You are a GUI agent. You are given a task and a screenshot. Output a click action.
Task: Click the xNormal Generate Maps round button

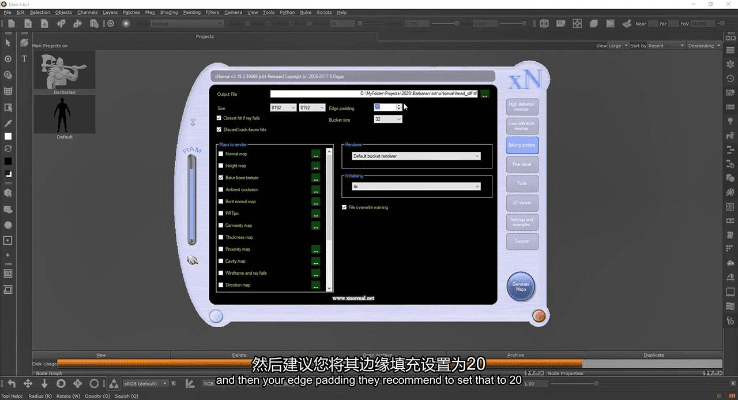[521, 286]
